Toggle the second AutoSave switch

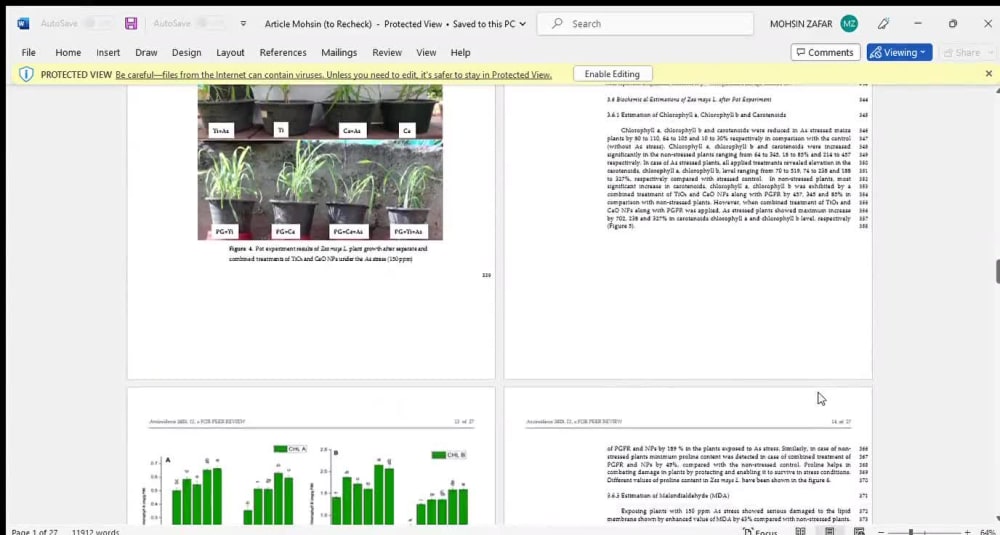point(210,24)
